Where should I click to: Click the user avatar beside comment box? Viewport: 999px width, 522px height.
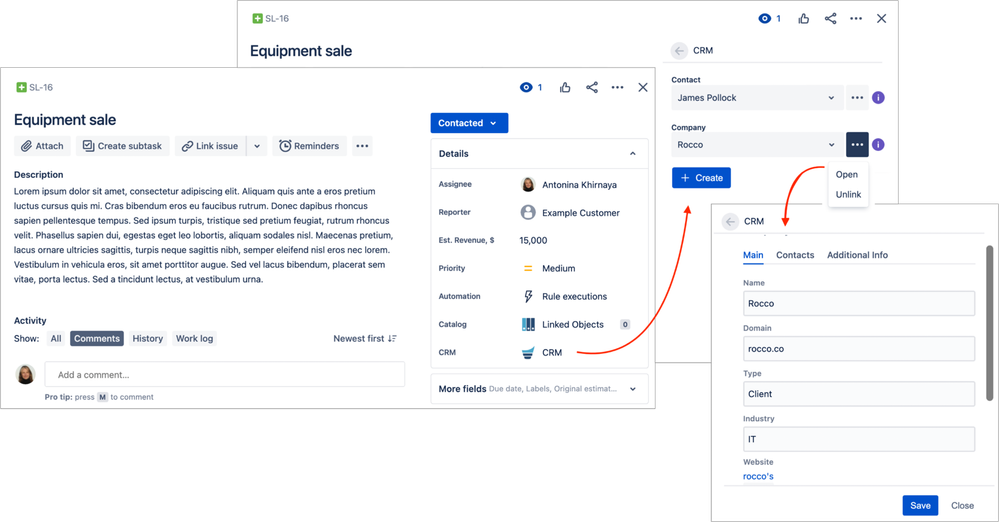pyautogui.click(x=25, y=375)
